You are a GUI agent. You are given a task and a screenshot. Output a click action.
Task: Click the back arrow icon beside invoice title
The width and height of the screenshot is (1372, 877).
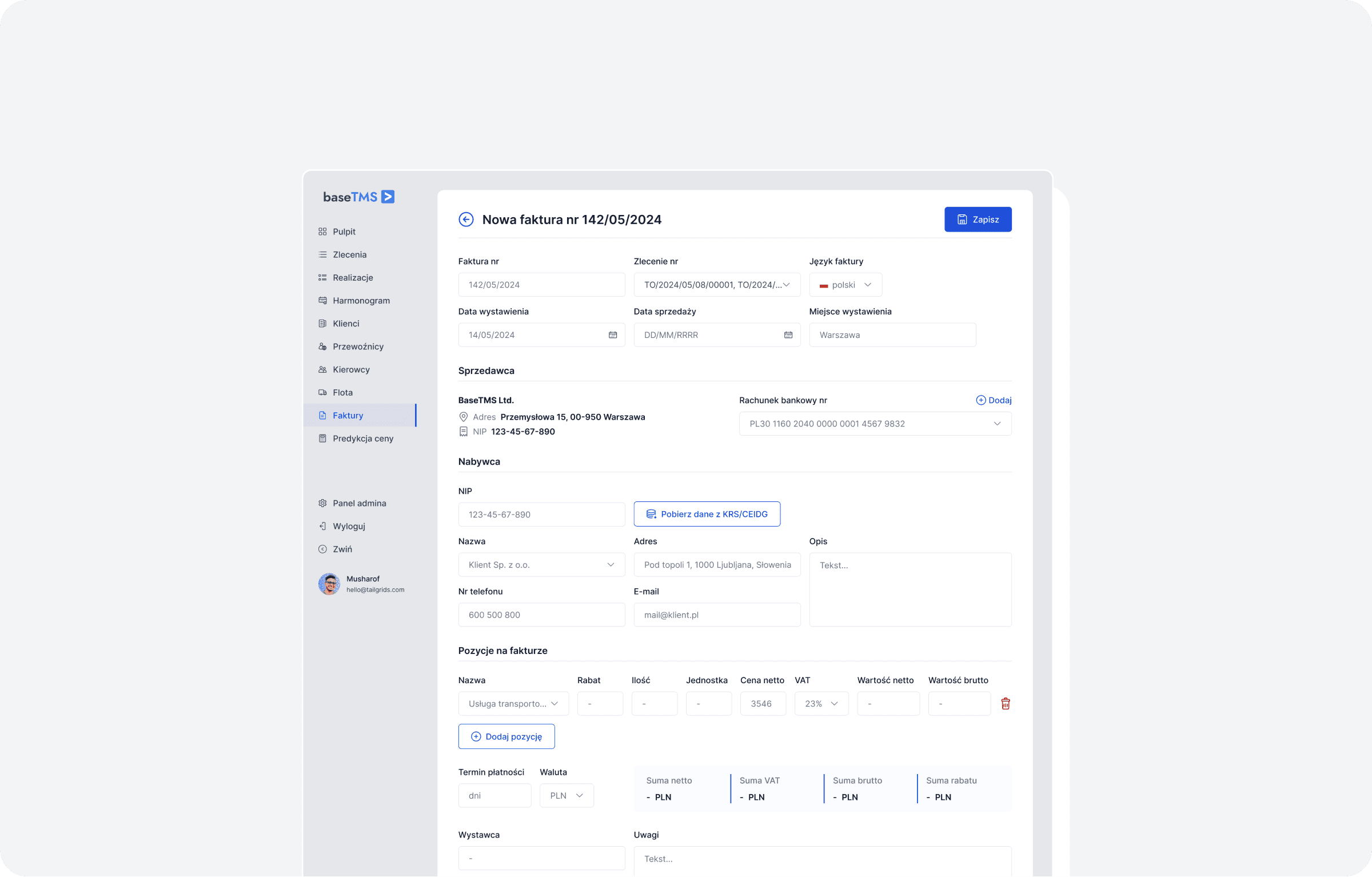tap(466, 220)
